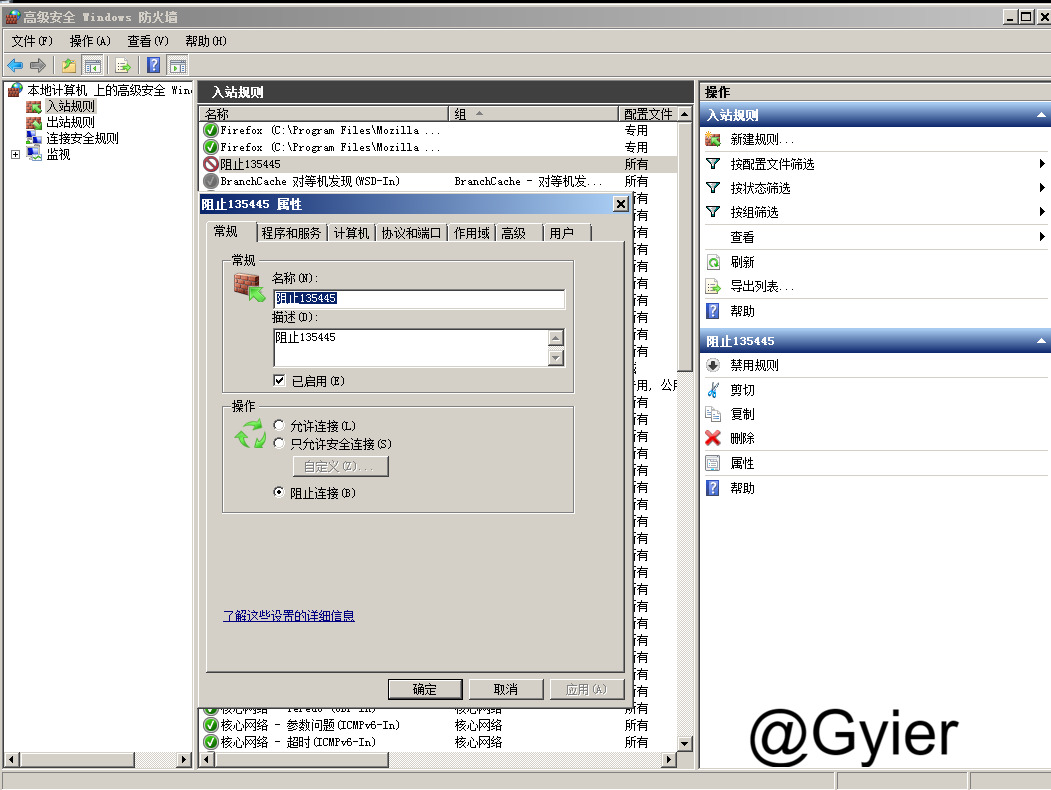Screen dimensions: 1051x790
Task: Open the 操作(A) menu
Action: click(x=90, y=41)
